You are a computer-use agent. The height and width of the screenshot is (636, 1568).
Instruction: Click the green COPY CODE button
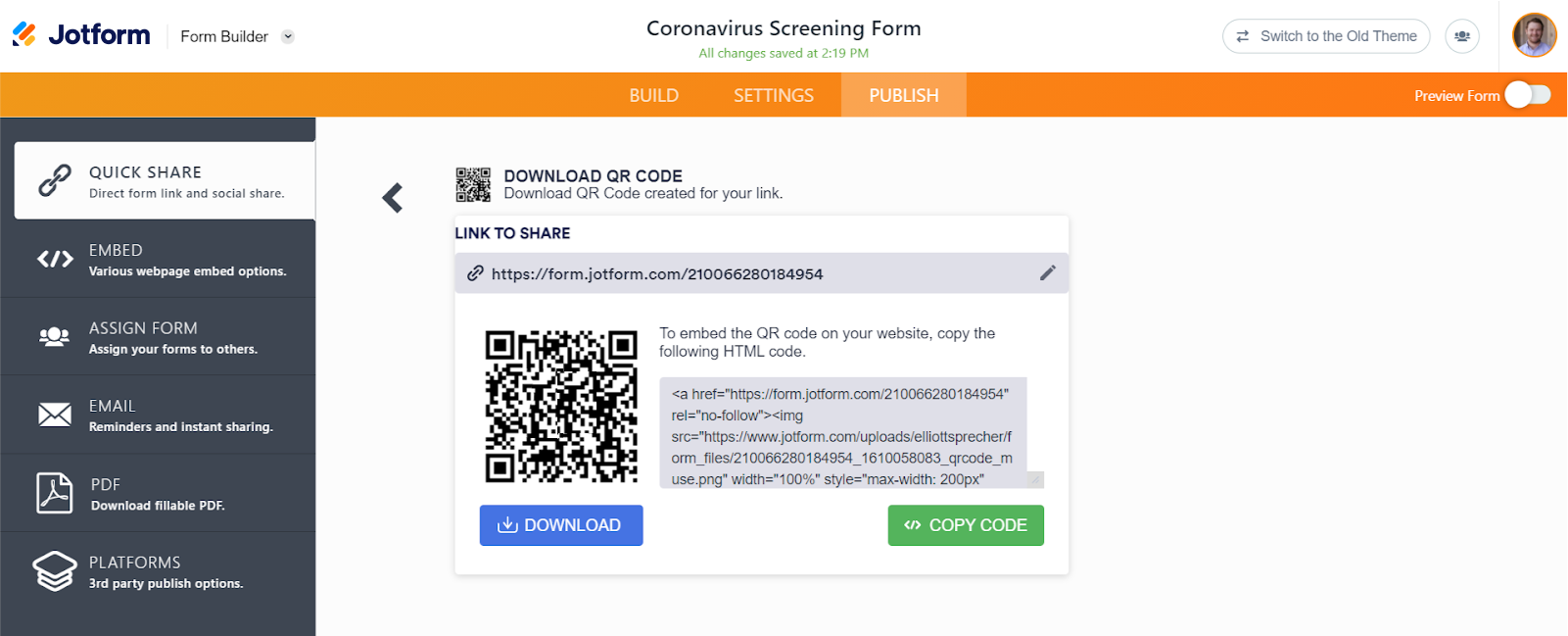click(966, 525)
